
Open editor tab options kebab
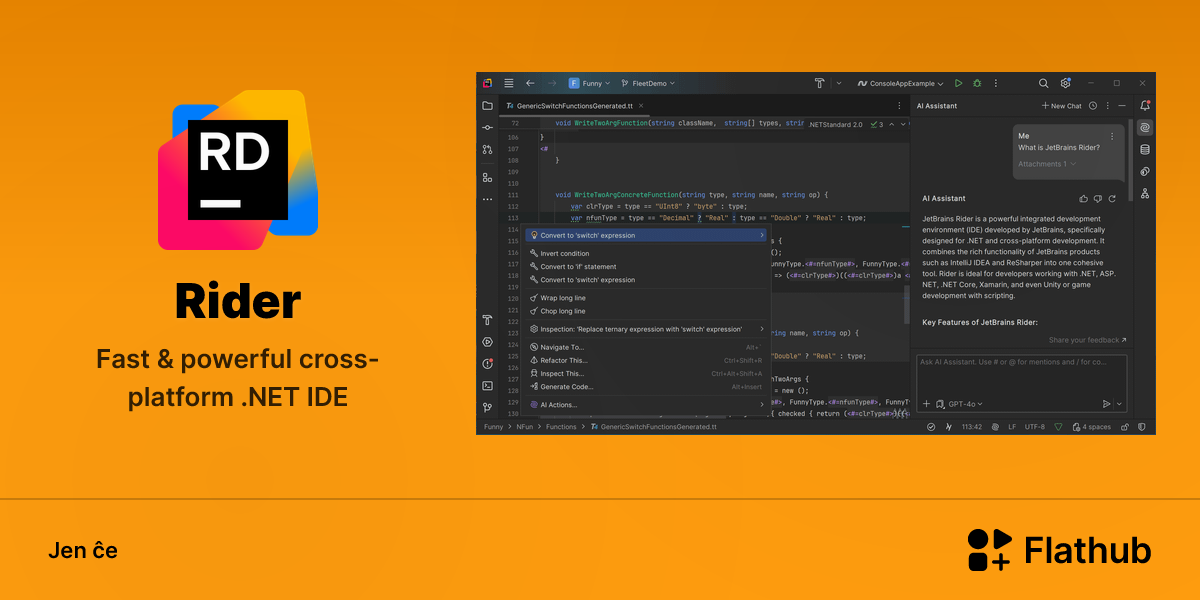pos(900,105)
